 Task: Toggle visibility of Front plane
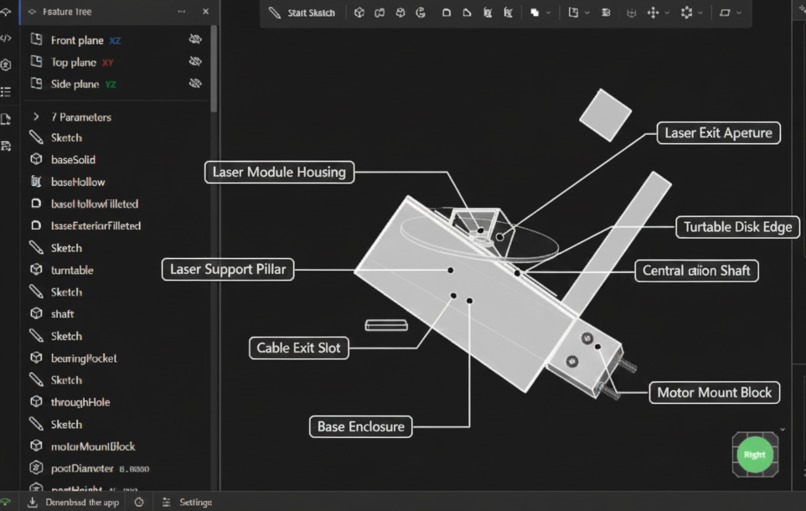pos(195,39)
